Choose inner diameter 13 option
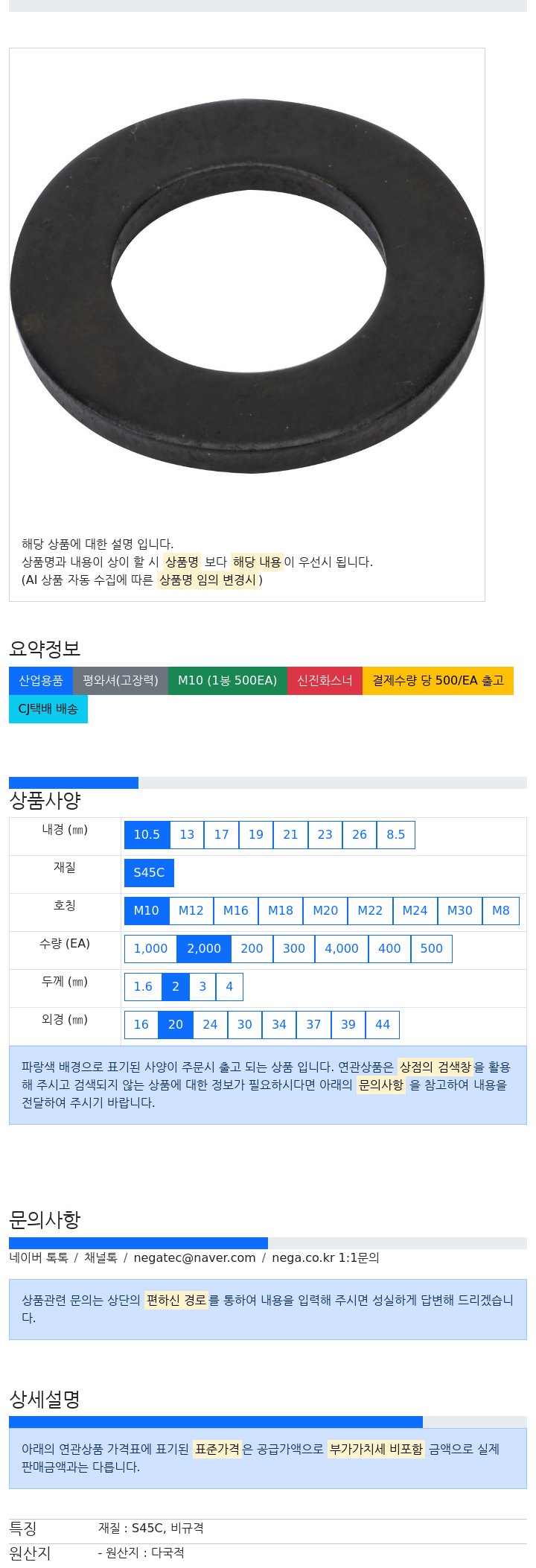 click(x=187, y=835)
